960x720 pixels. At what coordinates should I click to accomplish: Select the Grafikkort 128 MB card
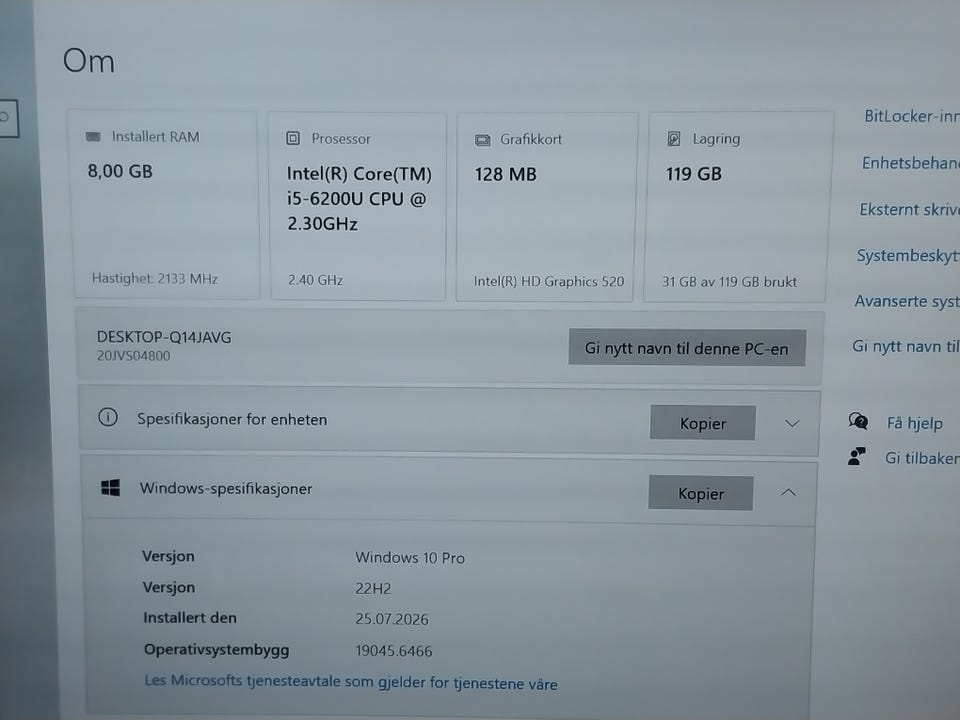click(546, 207)
